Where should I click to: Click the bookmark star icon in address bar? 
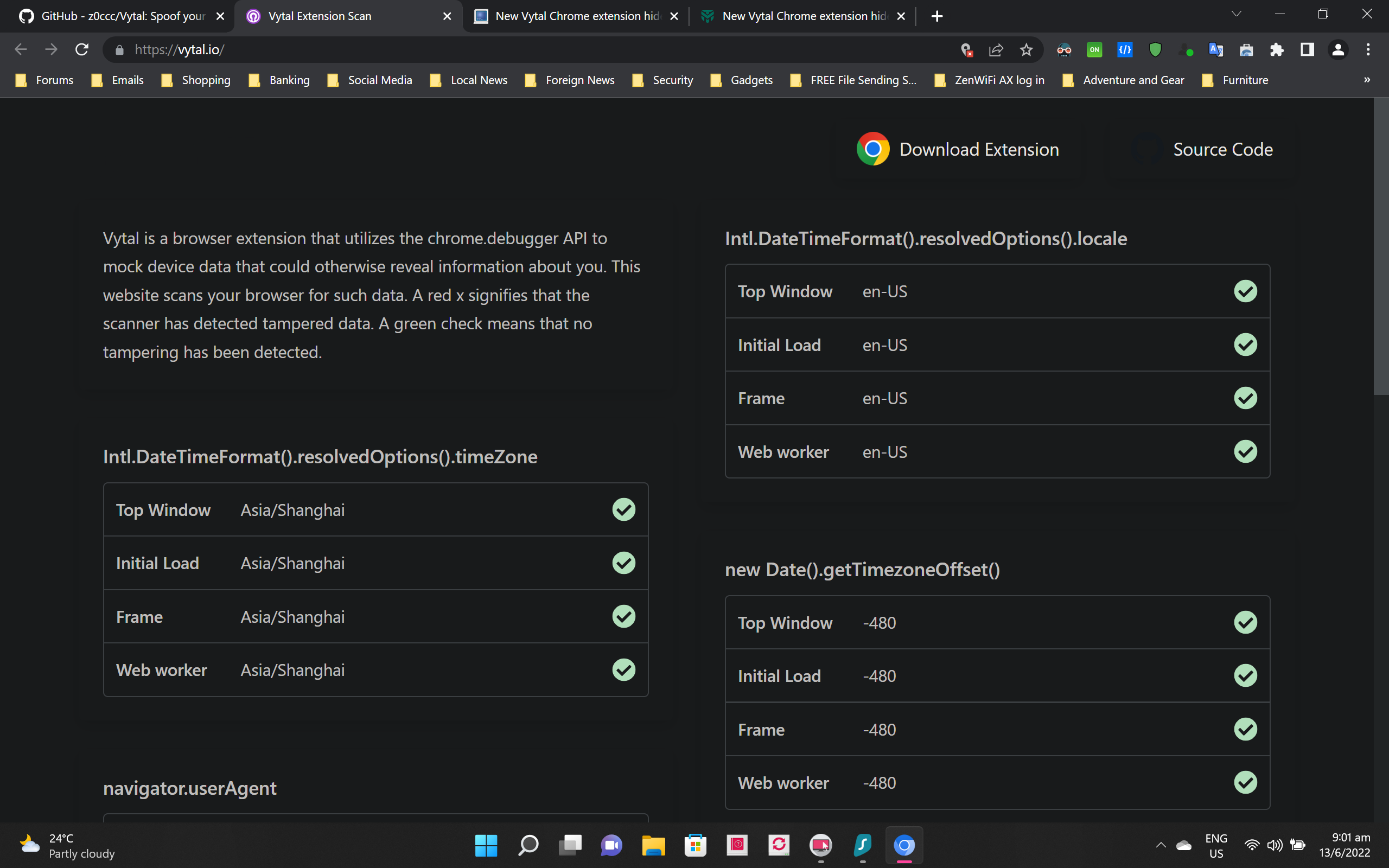click(1026, 50)
